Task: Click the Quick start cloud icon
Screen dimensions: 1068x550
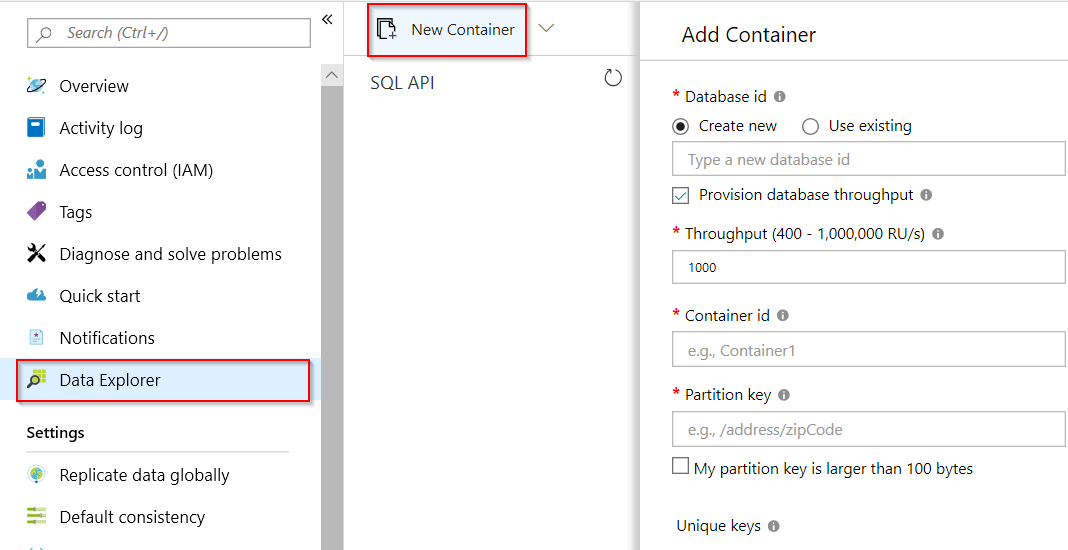Action: 36,295
